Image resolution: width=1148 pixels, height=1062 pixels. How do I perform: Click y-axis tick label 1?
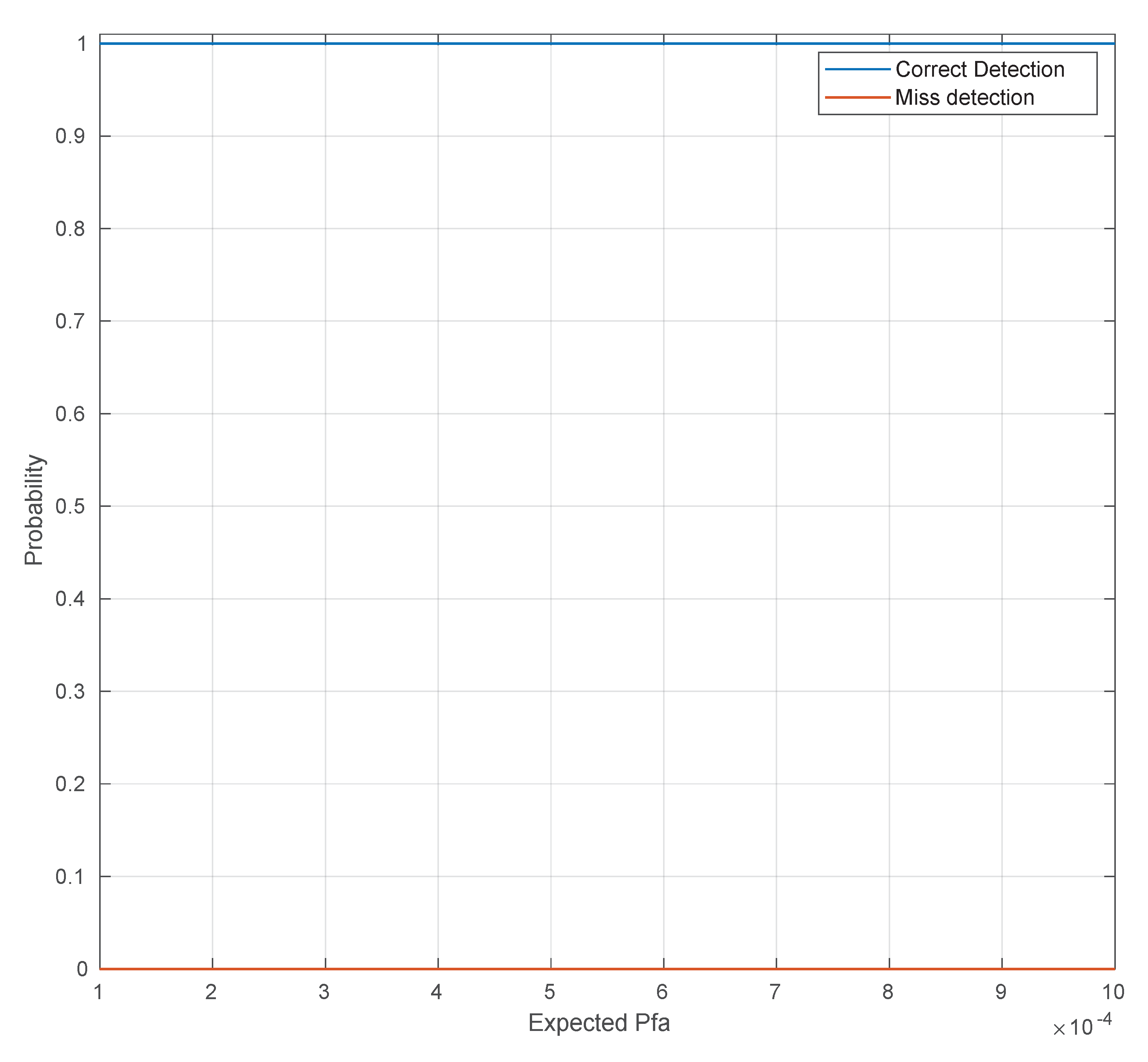[82, 44]
